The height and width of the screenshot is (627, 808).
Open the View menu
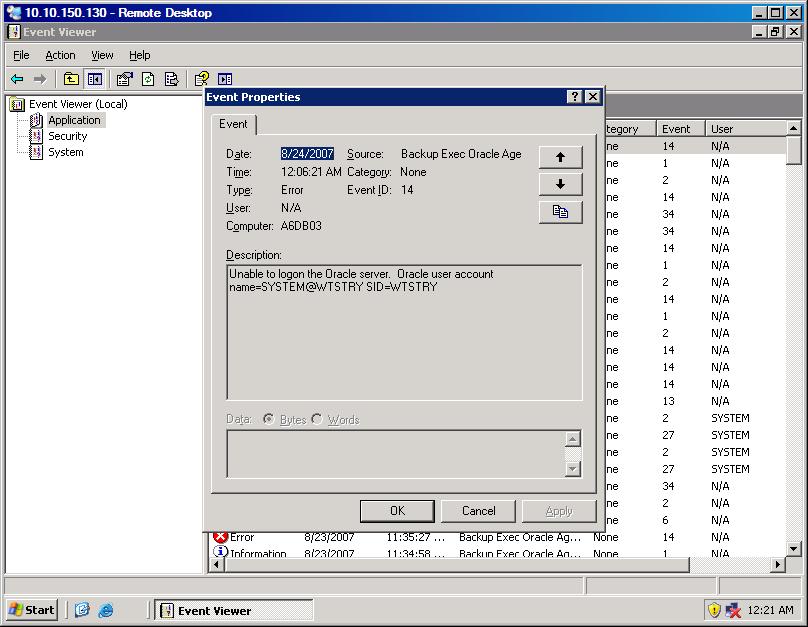click(102, 55)
